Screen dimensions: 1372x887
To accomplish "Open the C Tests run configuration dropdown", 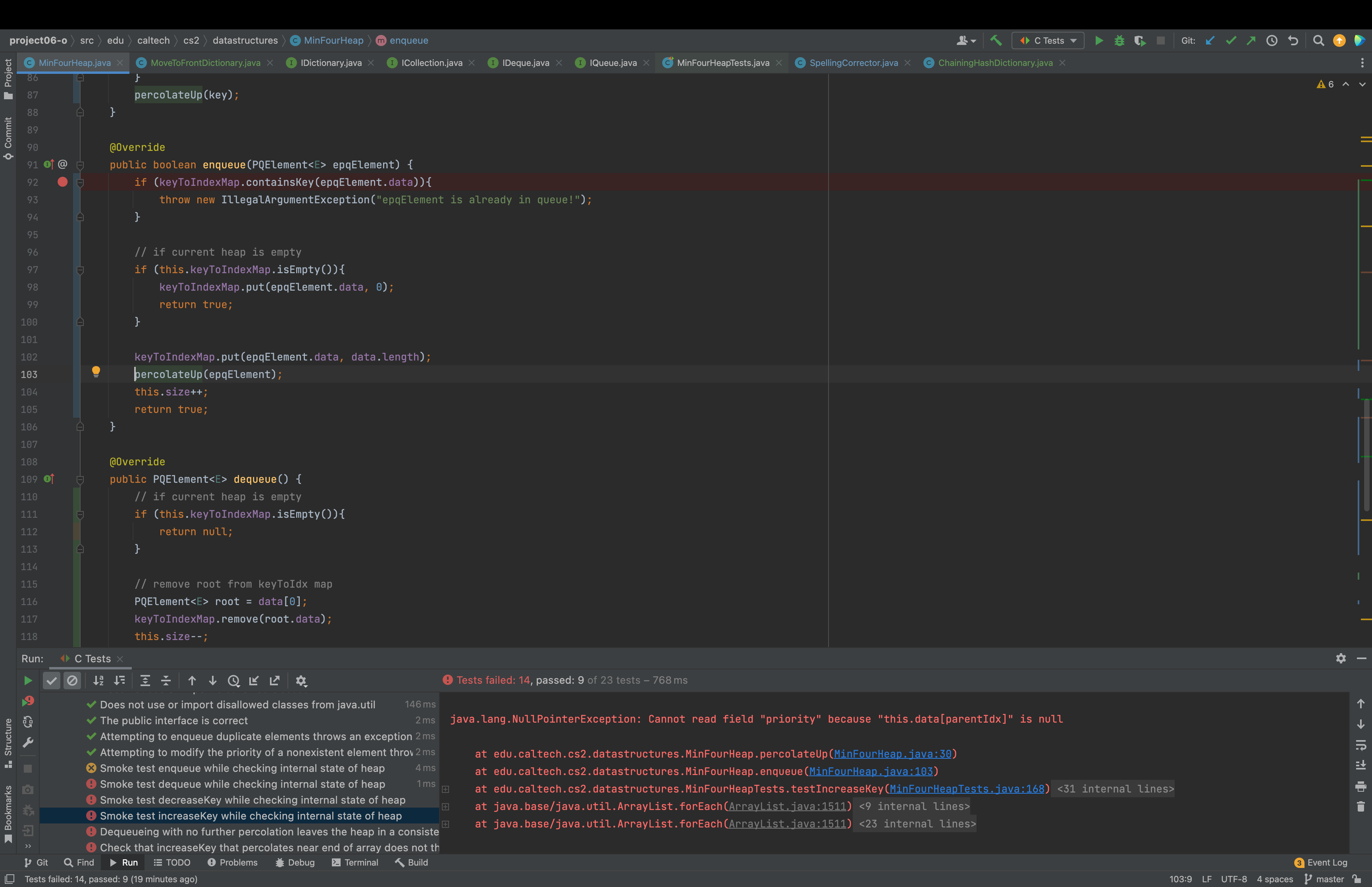I will pyautogui.click(x=1048, y=40).
